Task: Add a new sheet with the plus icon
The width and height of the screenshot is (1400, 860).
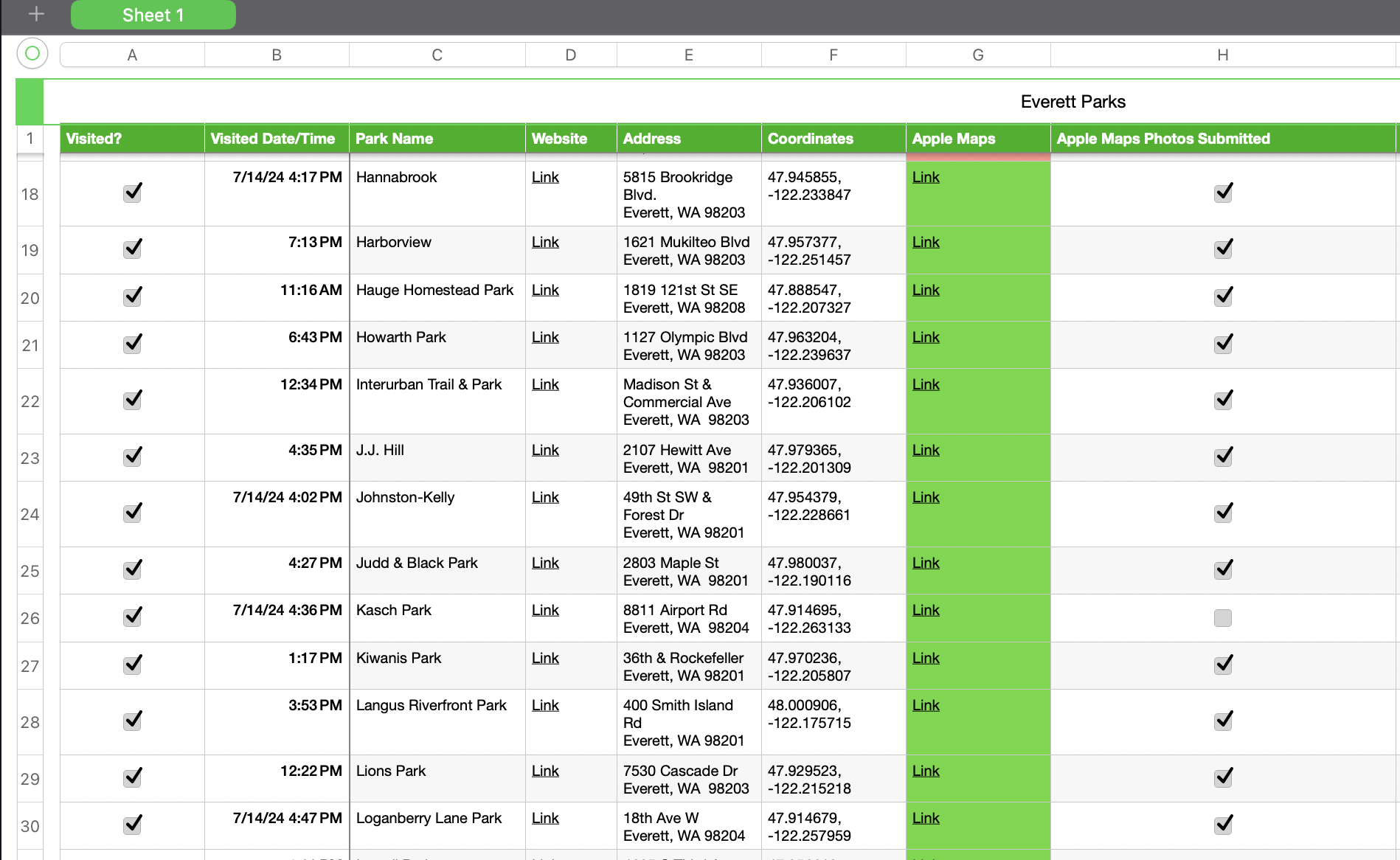Action: click(x=34, y=13)
